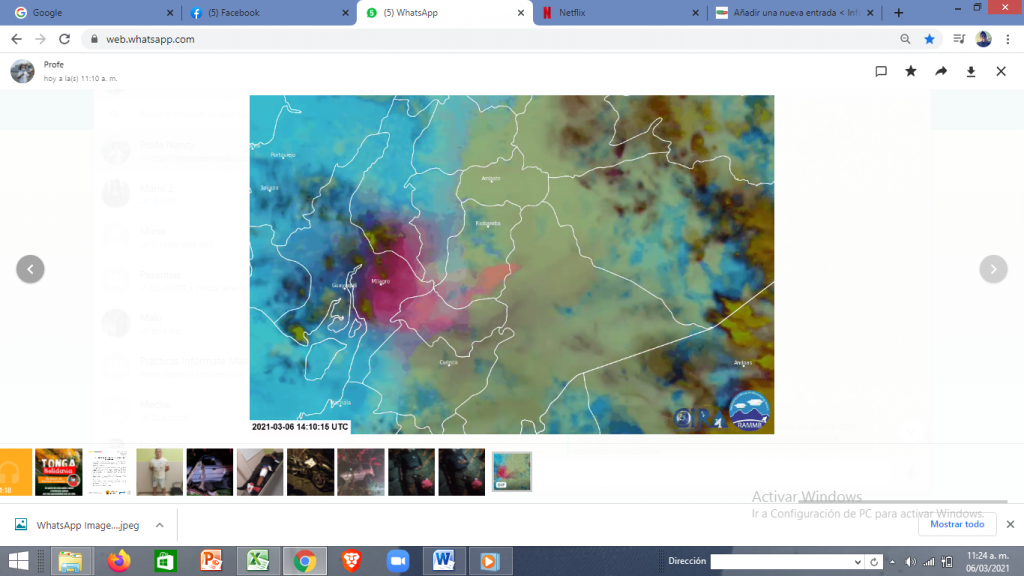
Task: Open Firefox from the taskbar
Action: (119, 561)
